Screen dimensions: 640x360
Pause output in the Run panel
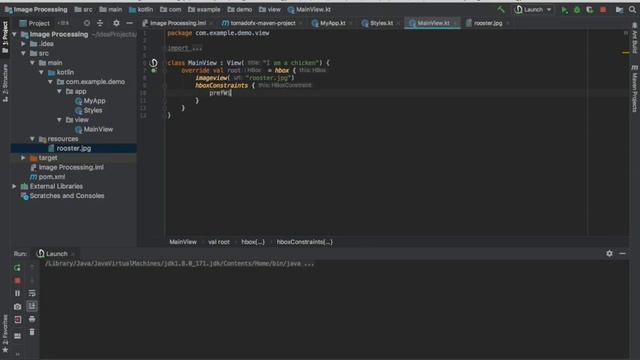17,293
